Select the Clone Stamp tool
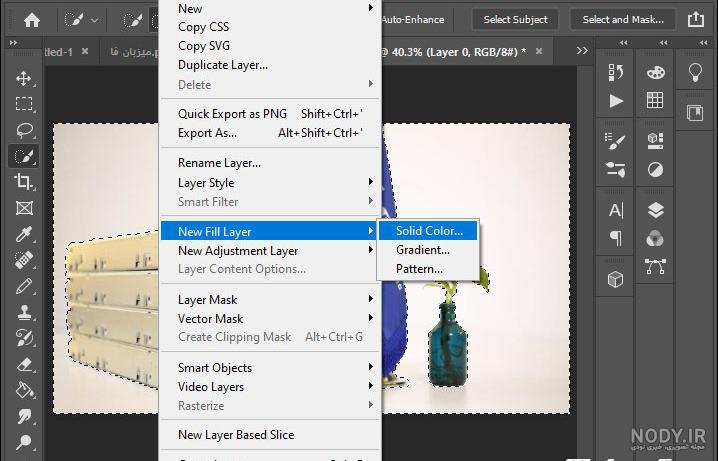 [x=24, y=313]
